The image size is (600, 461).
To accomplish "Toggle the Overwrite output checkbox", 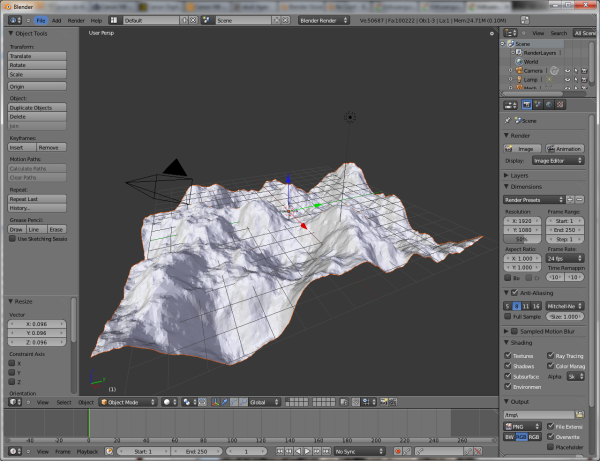I will (x=551, y=436).
